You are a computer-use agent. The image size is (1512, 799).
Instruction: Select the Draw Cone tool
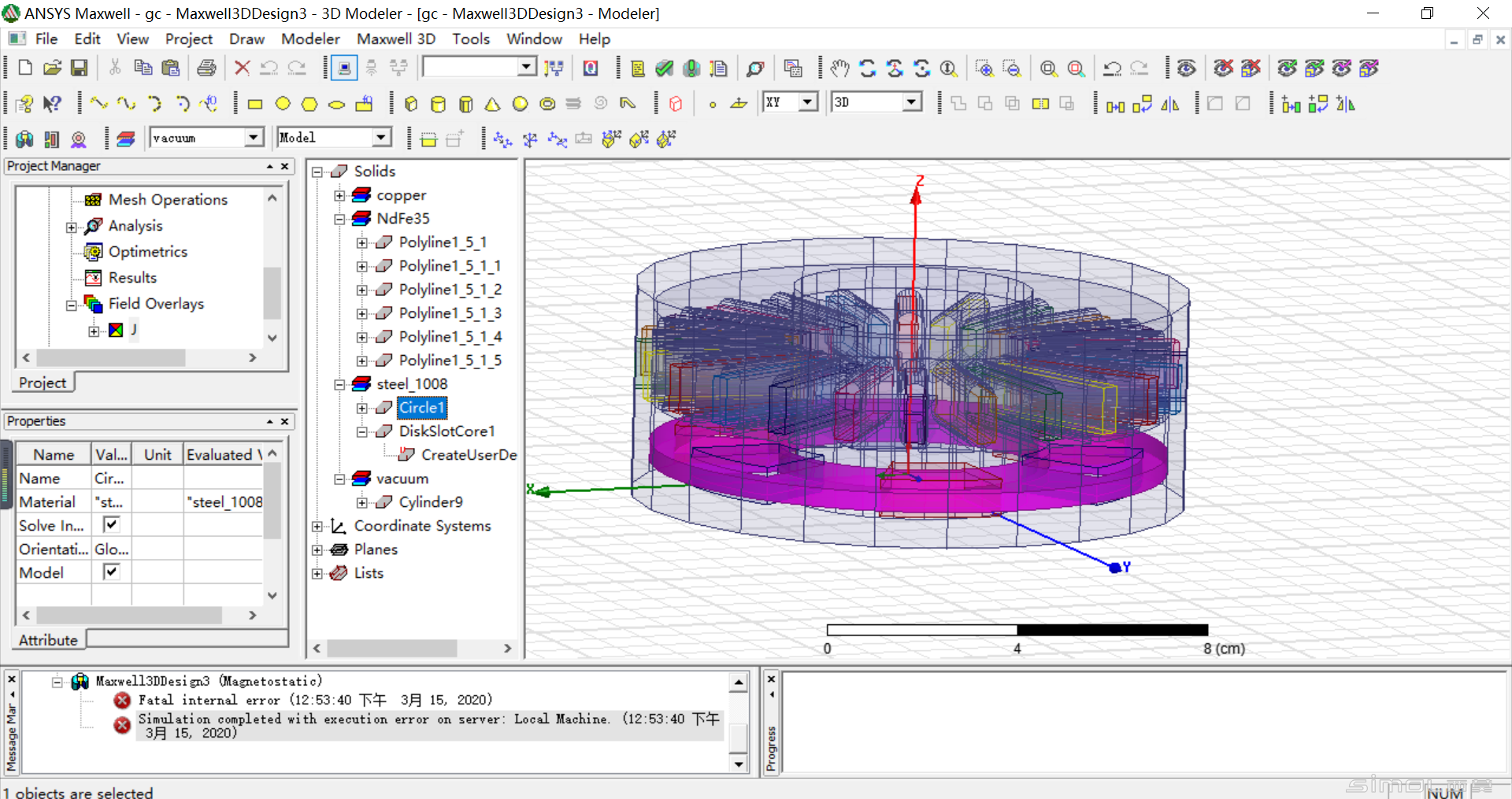tap(492, 104)
